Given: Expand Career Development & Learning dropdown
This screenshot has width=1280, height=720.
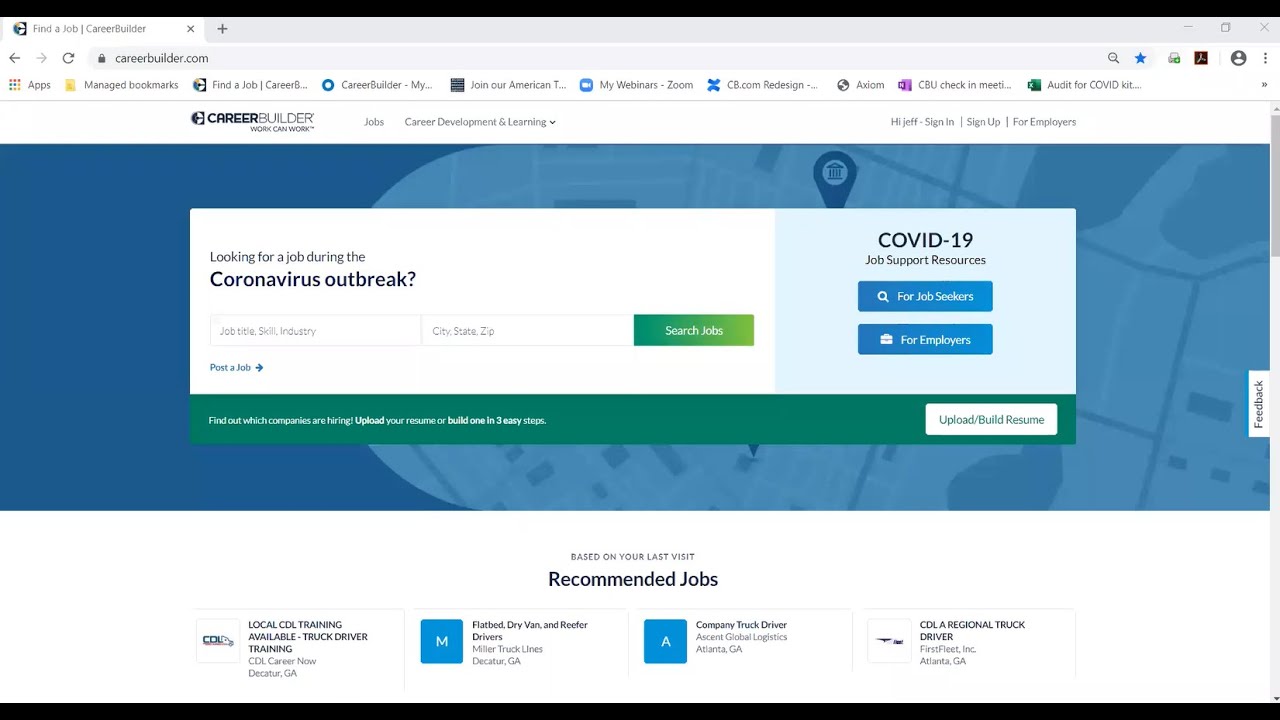Looking at the screenshot, I should [480, 122].
